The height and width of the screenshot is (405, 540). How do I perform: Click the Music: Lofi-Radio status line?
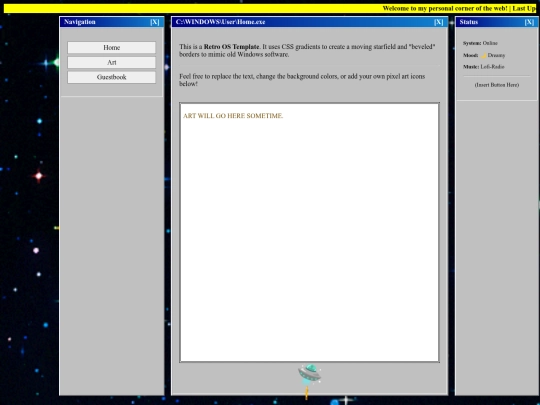coord(484,67)
